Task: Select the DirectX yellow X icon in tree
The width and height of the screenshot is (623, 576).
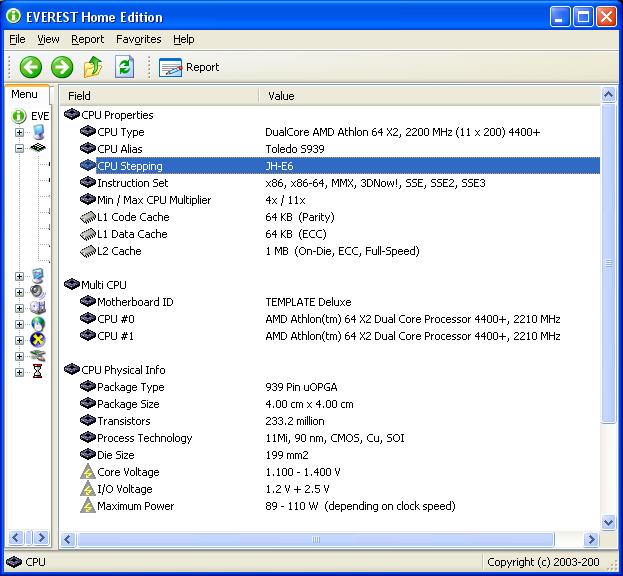Action: [x=38, y=340]
